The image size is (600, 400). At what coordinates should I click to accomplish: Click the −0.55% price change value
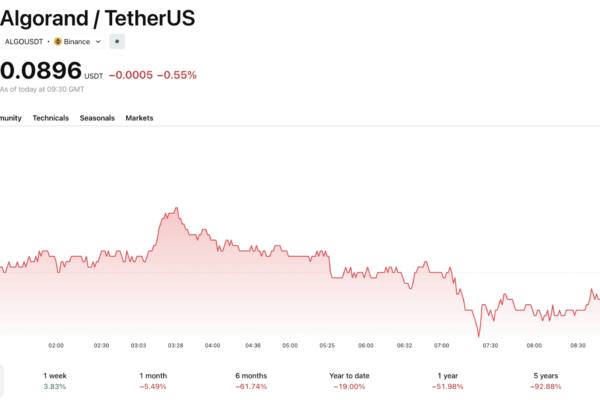click(x=177, y=75)
